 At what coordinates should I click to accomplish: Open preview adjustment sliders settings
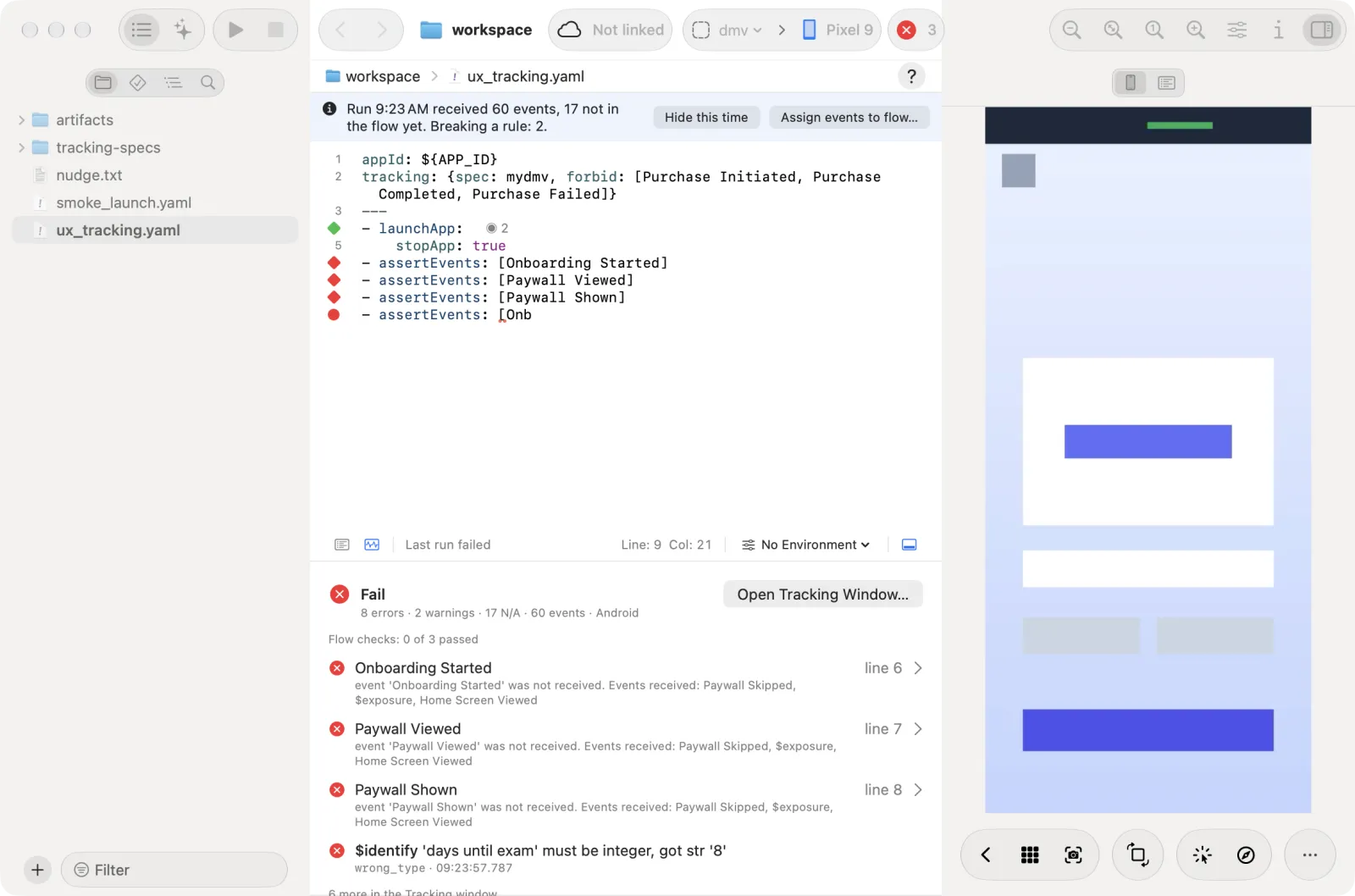tap(1237, 30)
